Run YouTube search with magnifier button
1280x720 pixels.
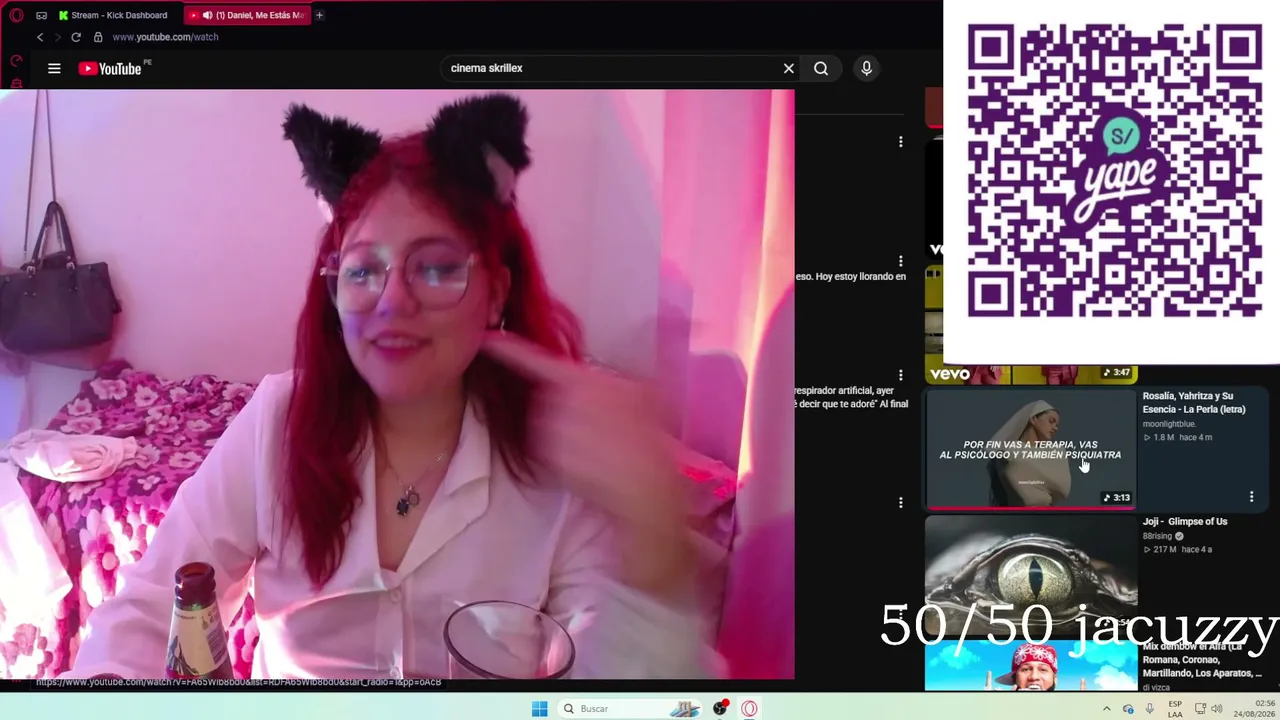pos(821,68)
